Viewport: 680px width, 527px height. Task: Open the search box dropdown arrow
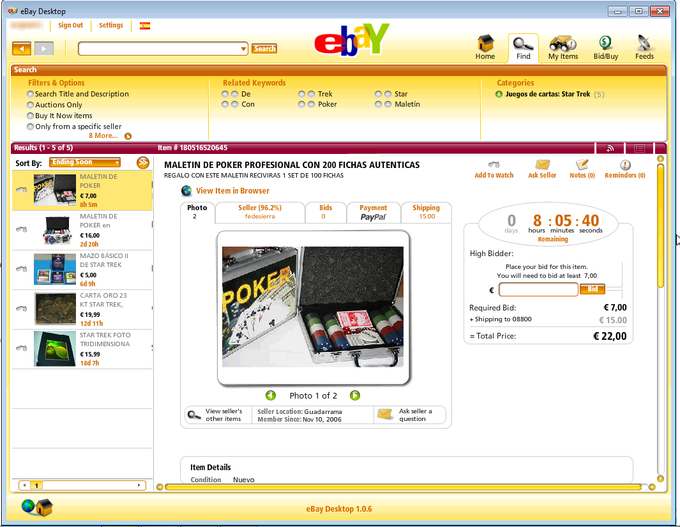[x=243, y=49]
